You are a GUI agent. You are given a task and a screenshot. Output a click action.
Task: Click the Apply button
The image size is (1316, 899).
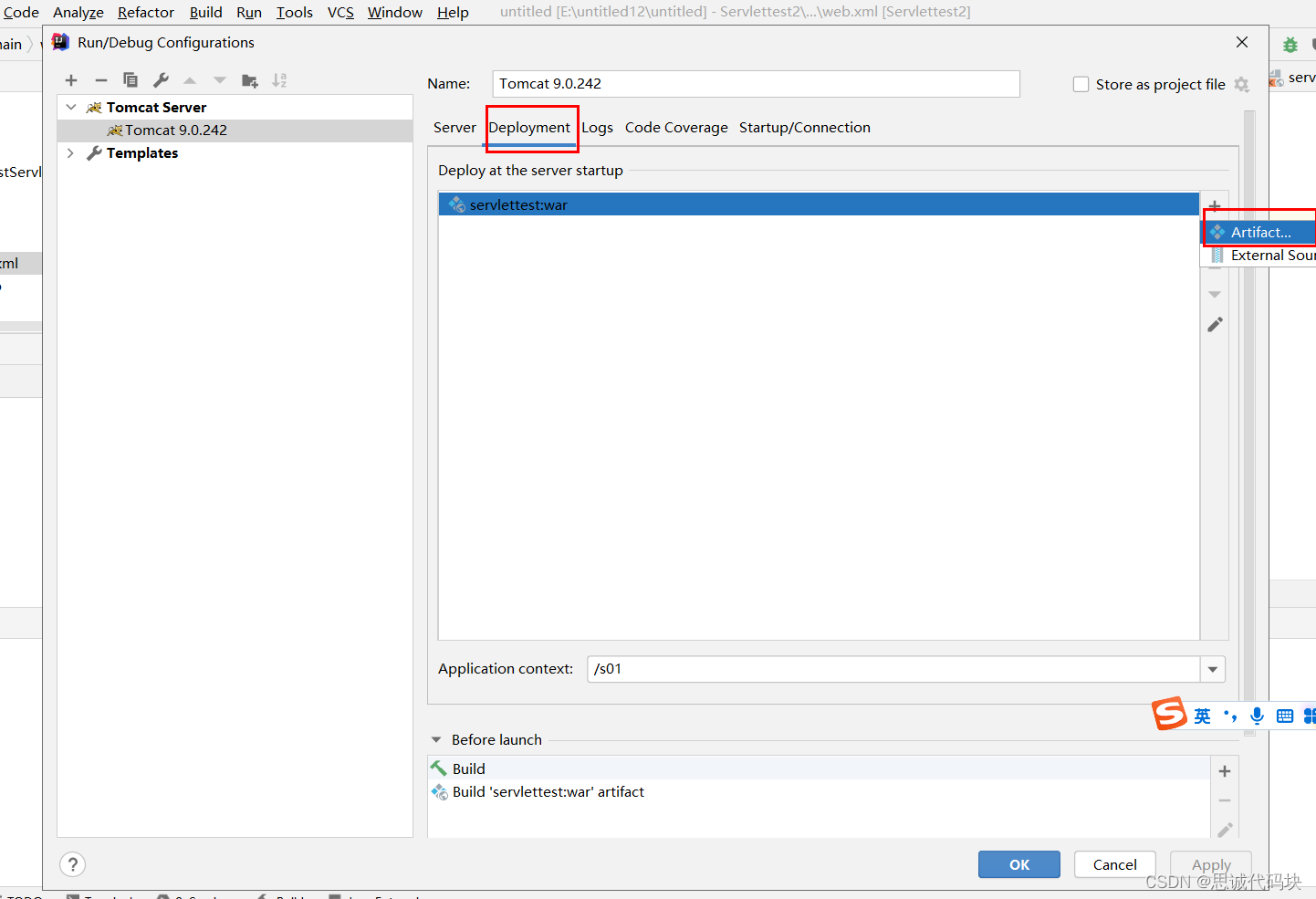1211,864
